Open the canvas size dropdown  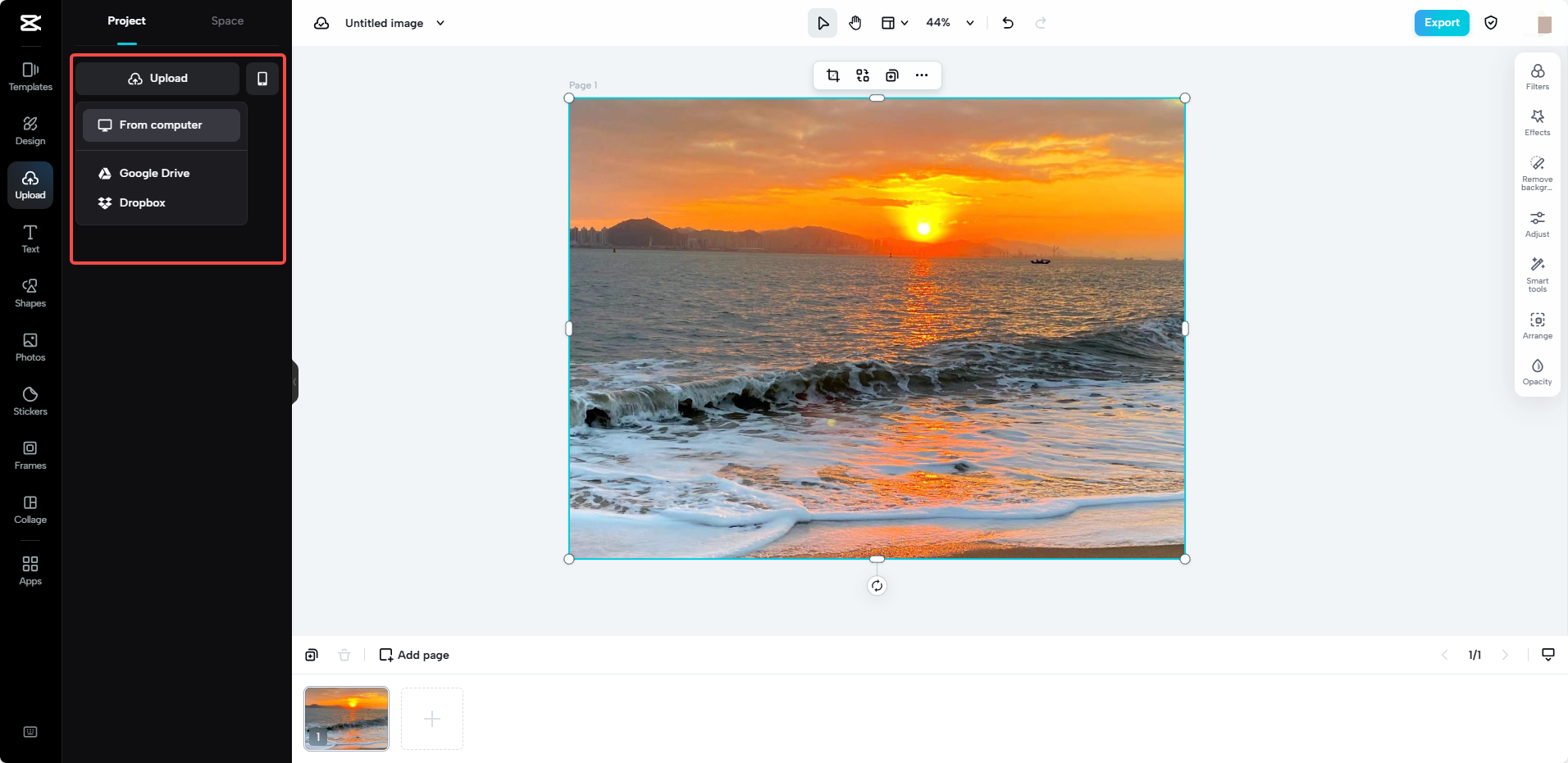click(x=894, y=23)
